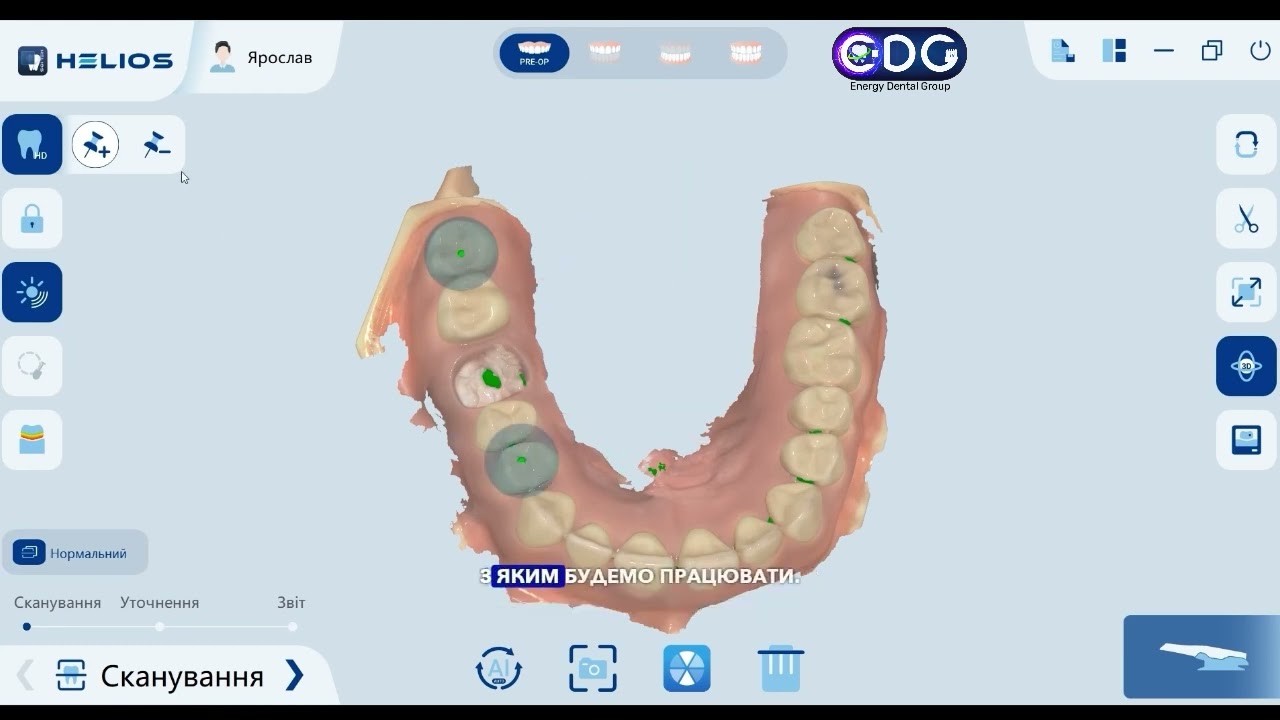Open the patient profile Ярослав
The height and width of the screenshot is (720, 1280).
pos(261,57)
